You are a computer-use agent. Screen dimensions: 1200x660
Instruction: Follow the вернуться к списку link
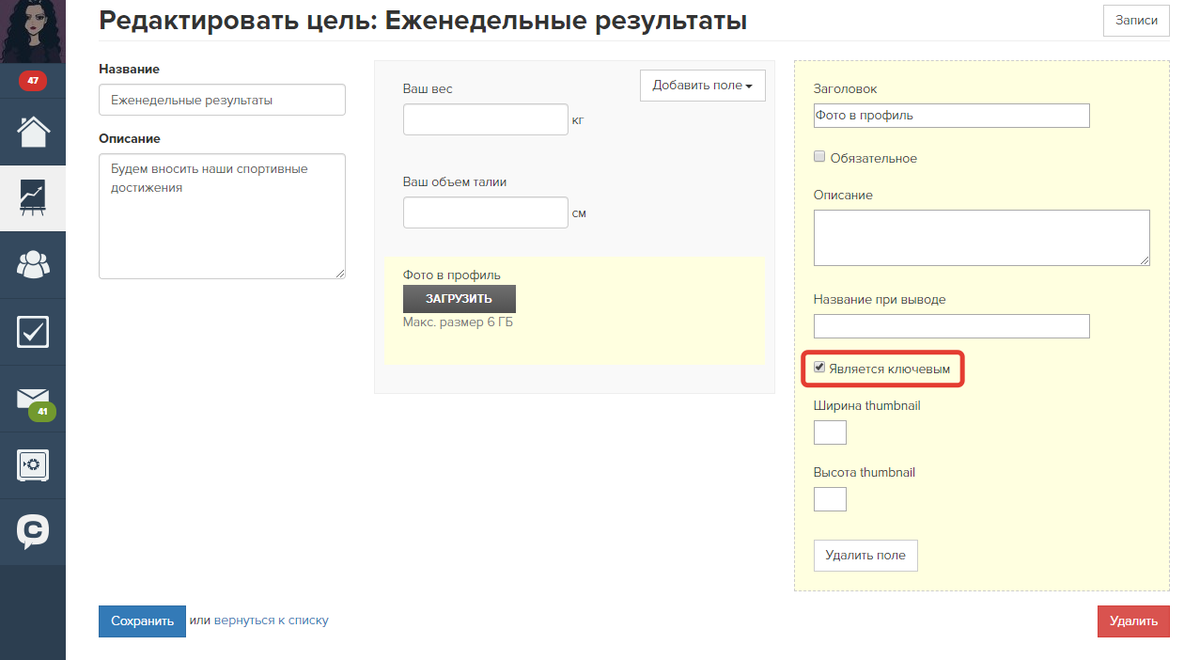point(270,620)
